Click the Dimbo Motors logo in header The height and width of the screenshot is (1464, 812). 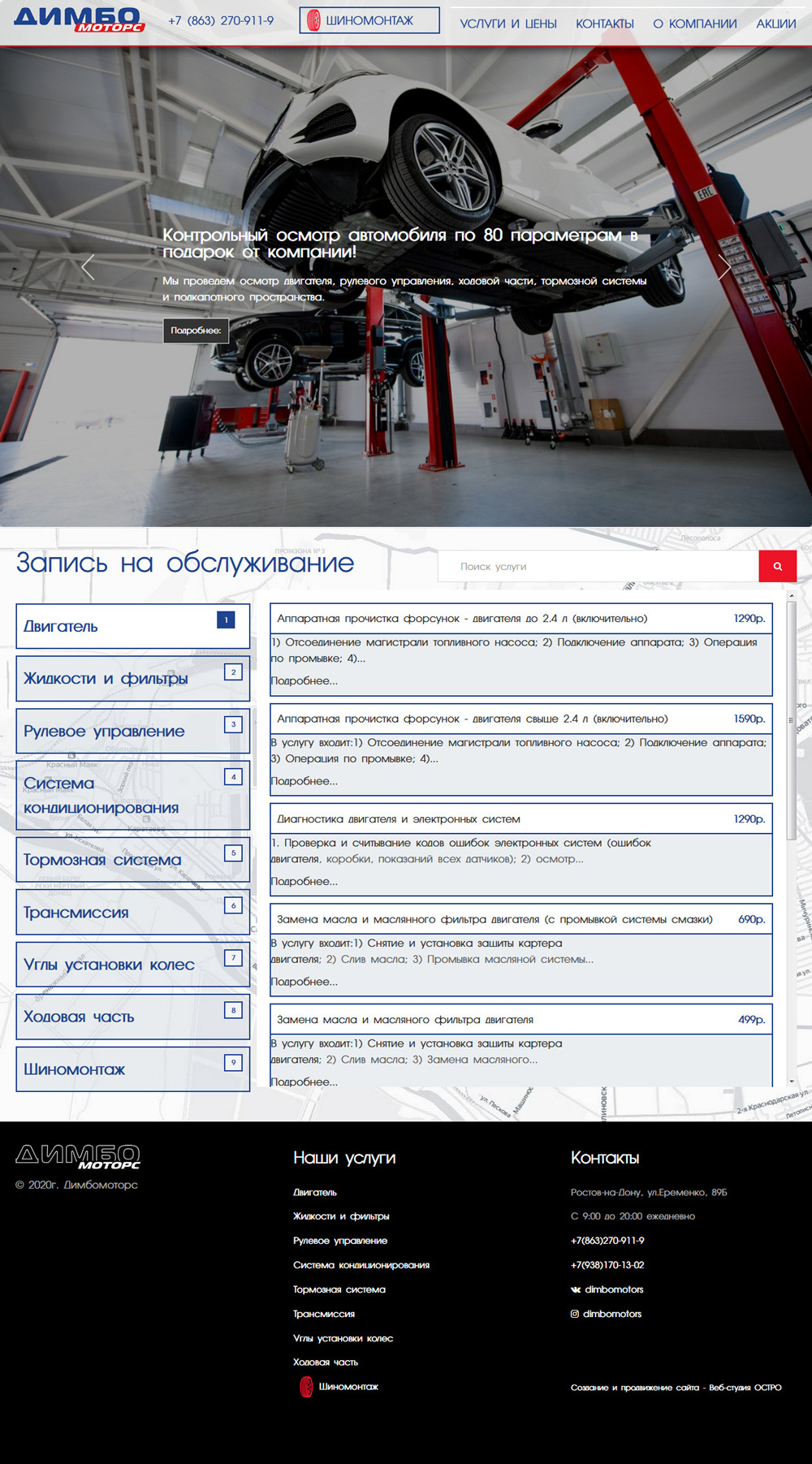[x=78, y=20]
